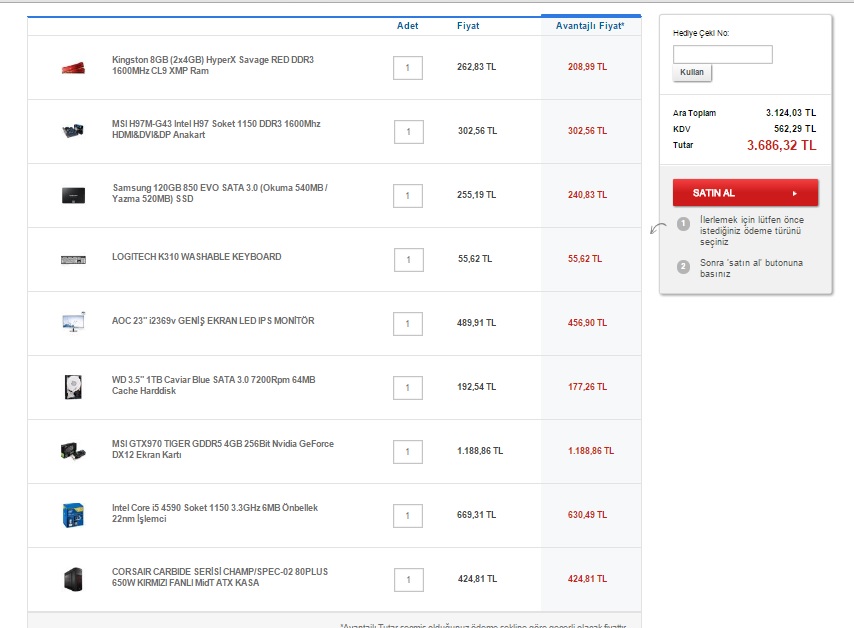Open Intel Core i5 4590 İşlemci link

tap(215, 513)
